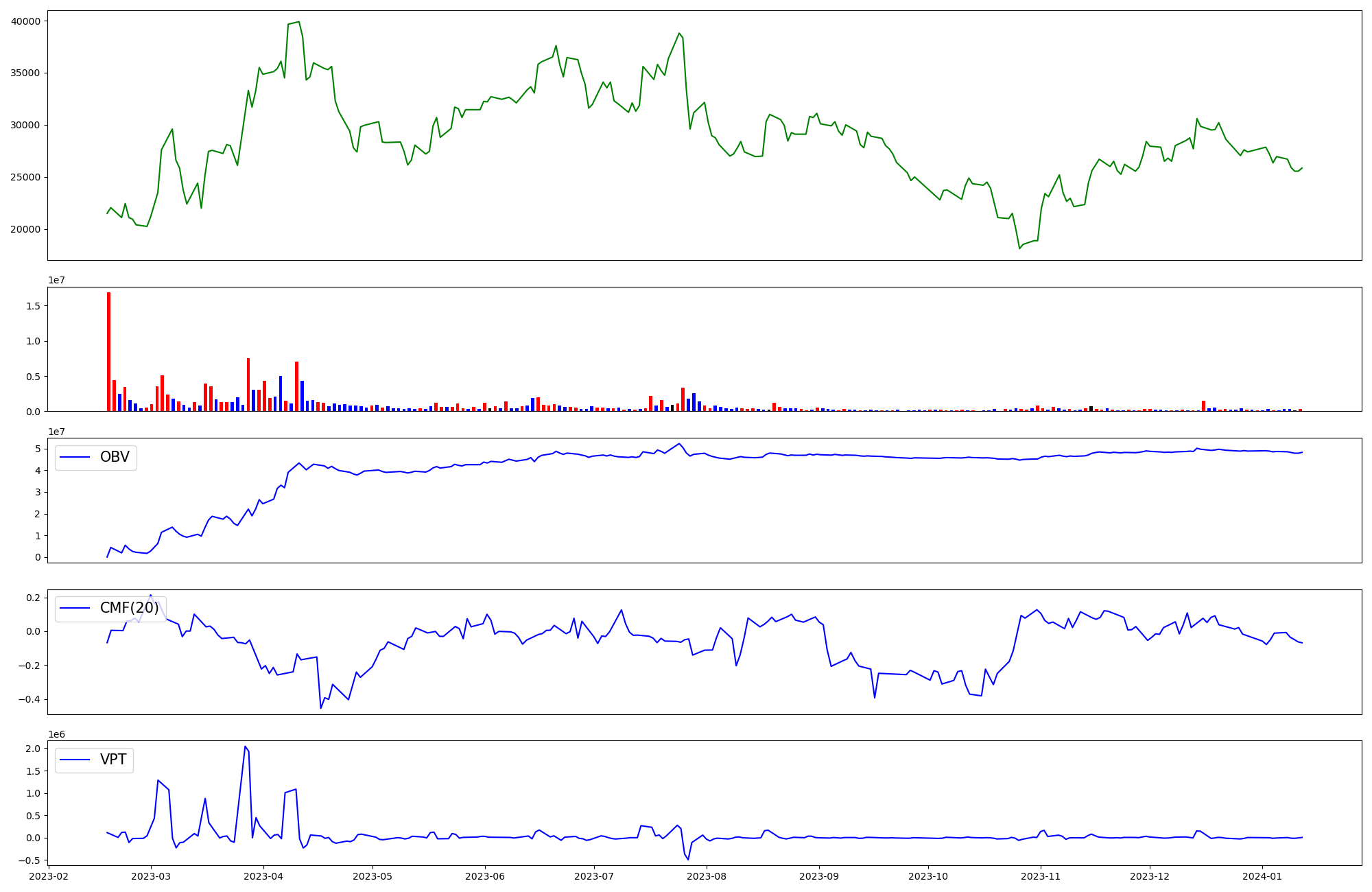This screenshot has height=892, width=1372.
Task: Click the tallest red volume bar
Action: [x=108, y=351]
